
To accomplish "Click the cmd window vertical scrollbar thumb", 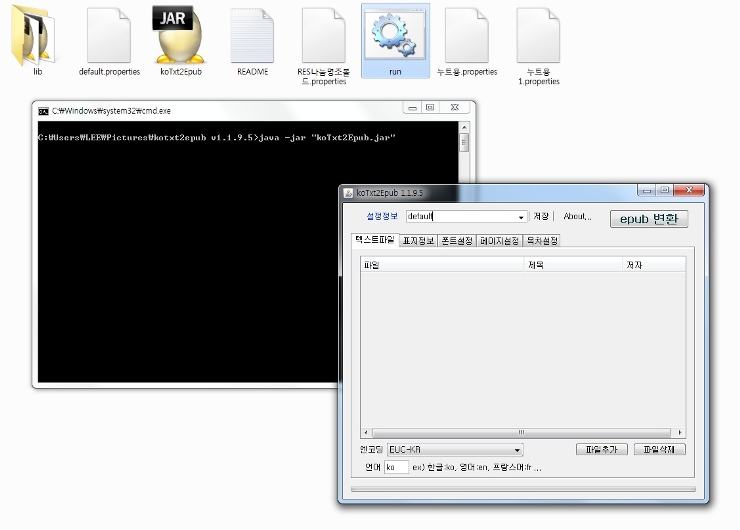I will 464,142.
